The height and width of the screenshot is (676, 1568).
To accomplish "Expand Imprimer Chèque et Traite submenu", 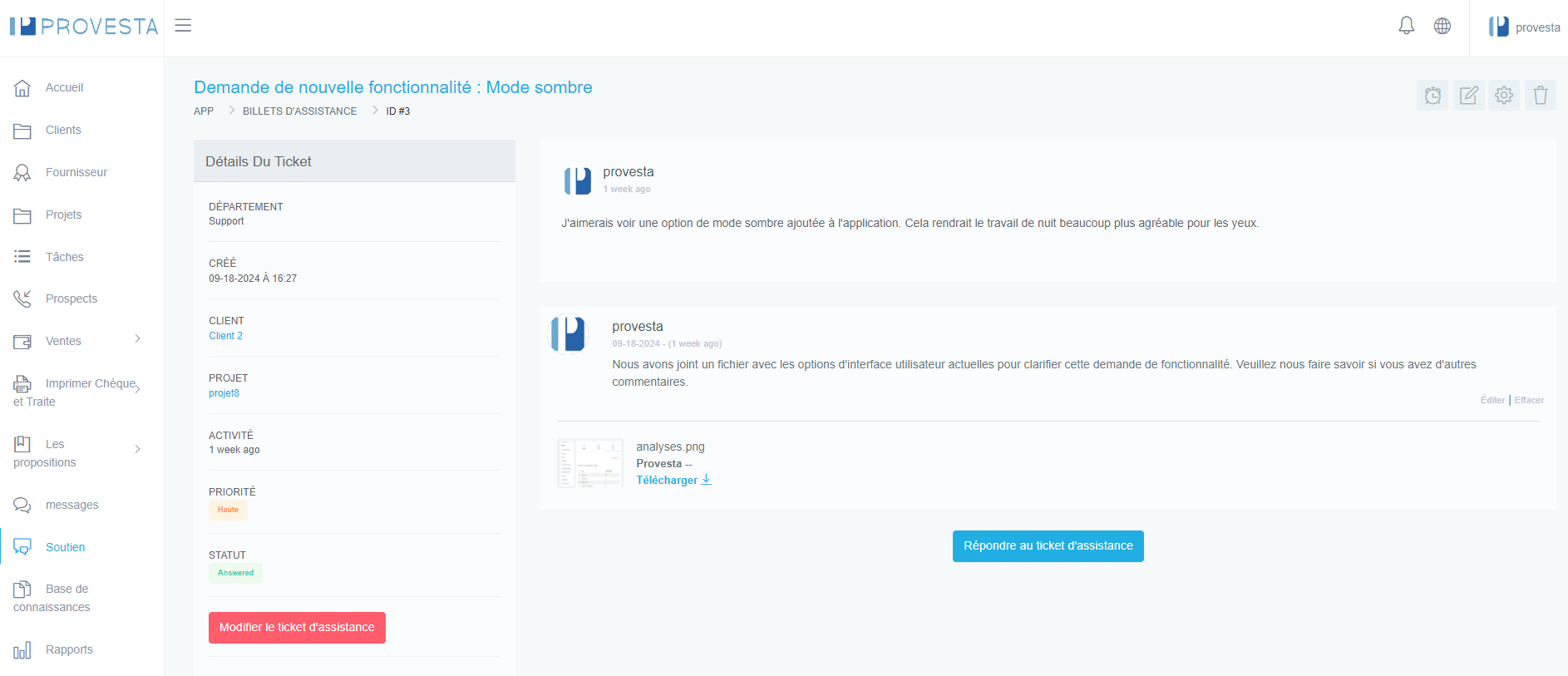I will click(x=137, y=388).
